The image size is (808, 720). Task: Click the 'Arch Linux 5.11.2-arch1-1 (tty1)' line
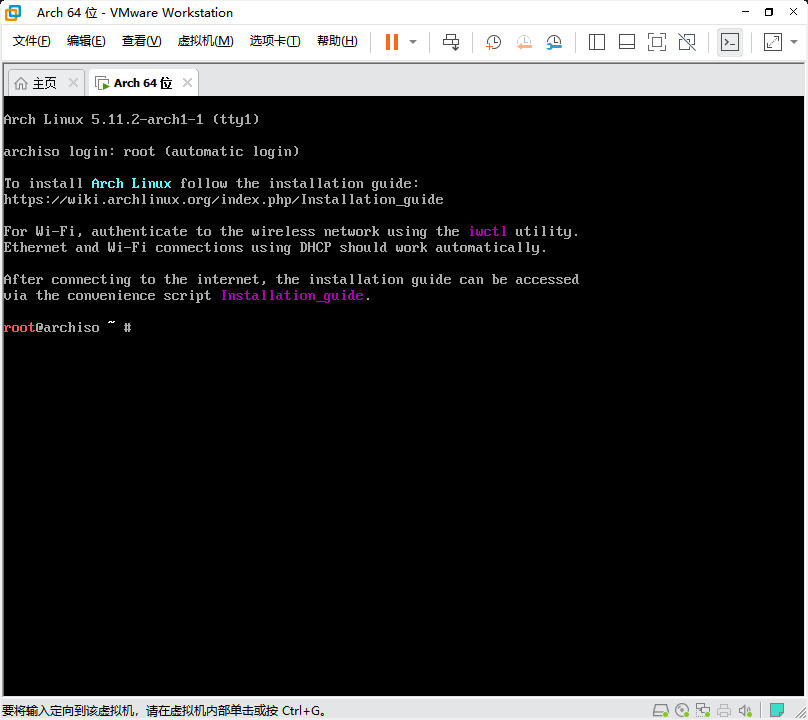click(131, 120)
